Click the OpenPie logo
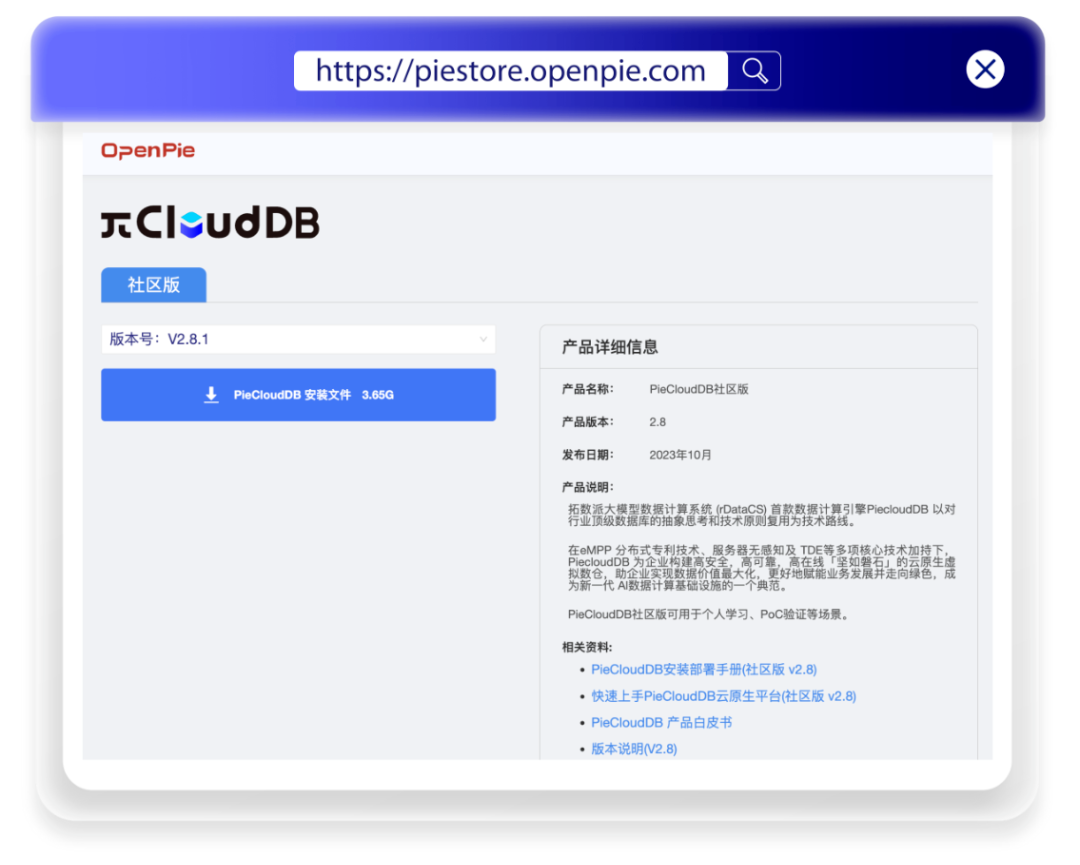Viewport: 1080px width, 865px height. [x=148, y=151]
